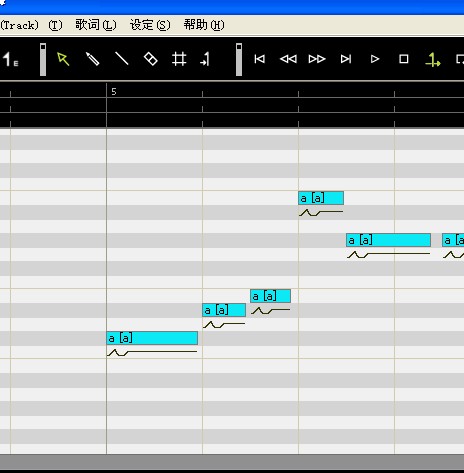Toggle the grid snap icon
This screenshot has height=473, width=464.
coord(179,59)
